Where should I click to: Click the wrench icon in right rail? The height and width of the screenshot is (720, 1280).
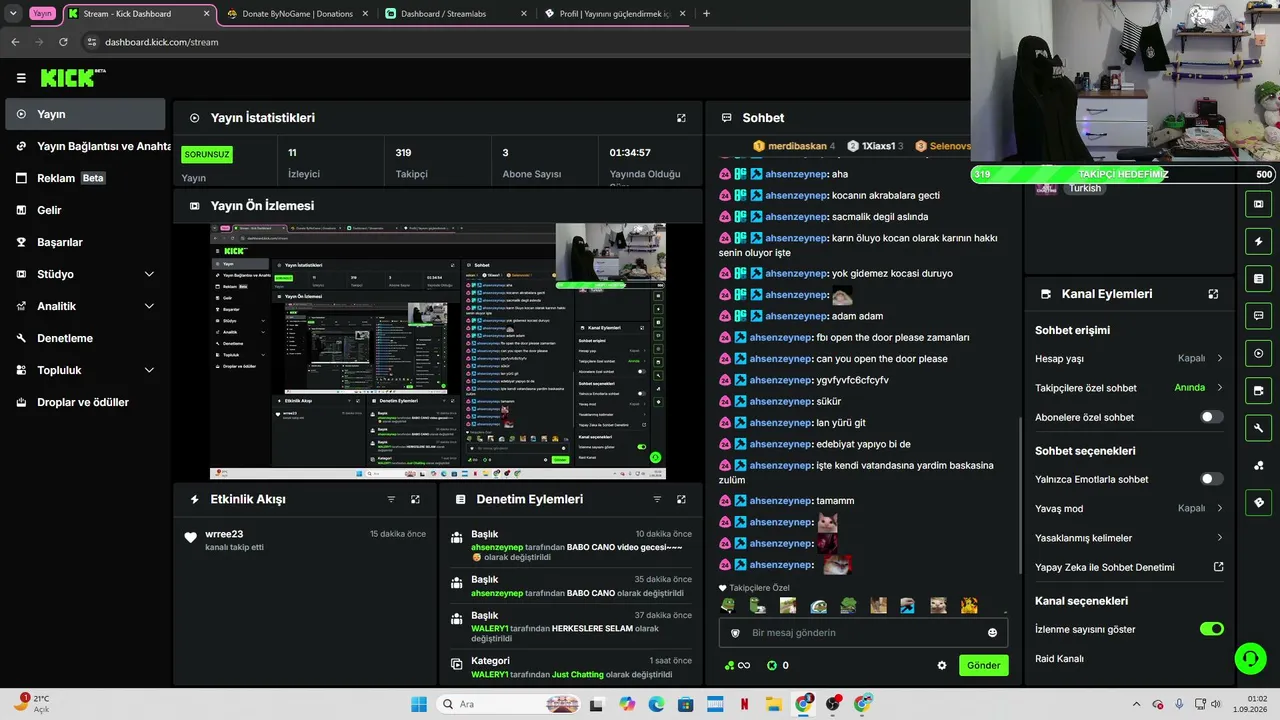1258,428
